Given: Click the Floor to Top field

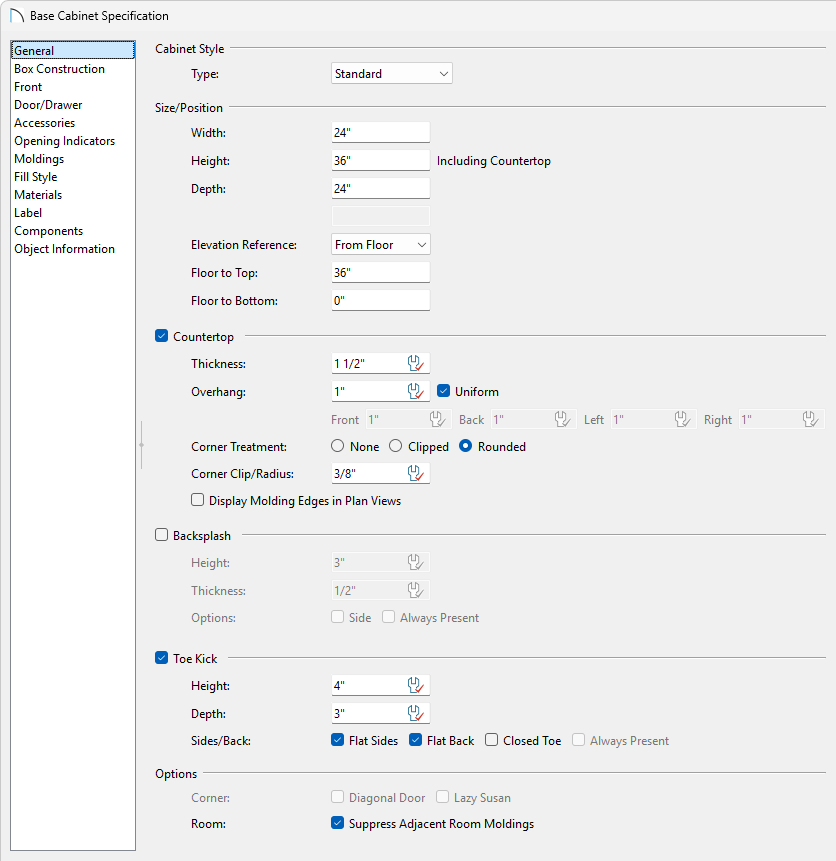Looking at the screenshot, I should [x=380, y=272].
